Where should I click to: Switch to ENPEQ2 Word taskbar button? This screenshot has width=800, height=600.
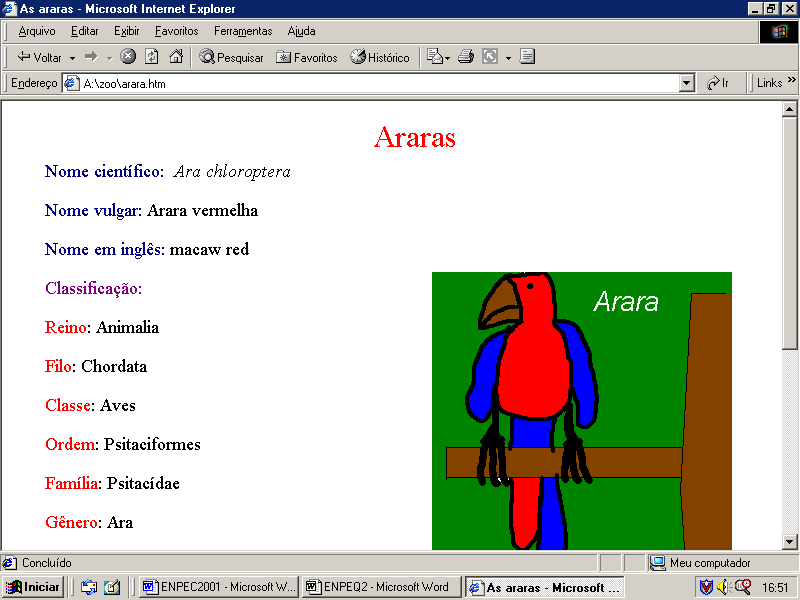(382, 587)
